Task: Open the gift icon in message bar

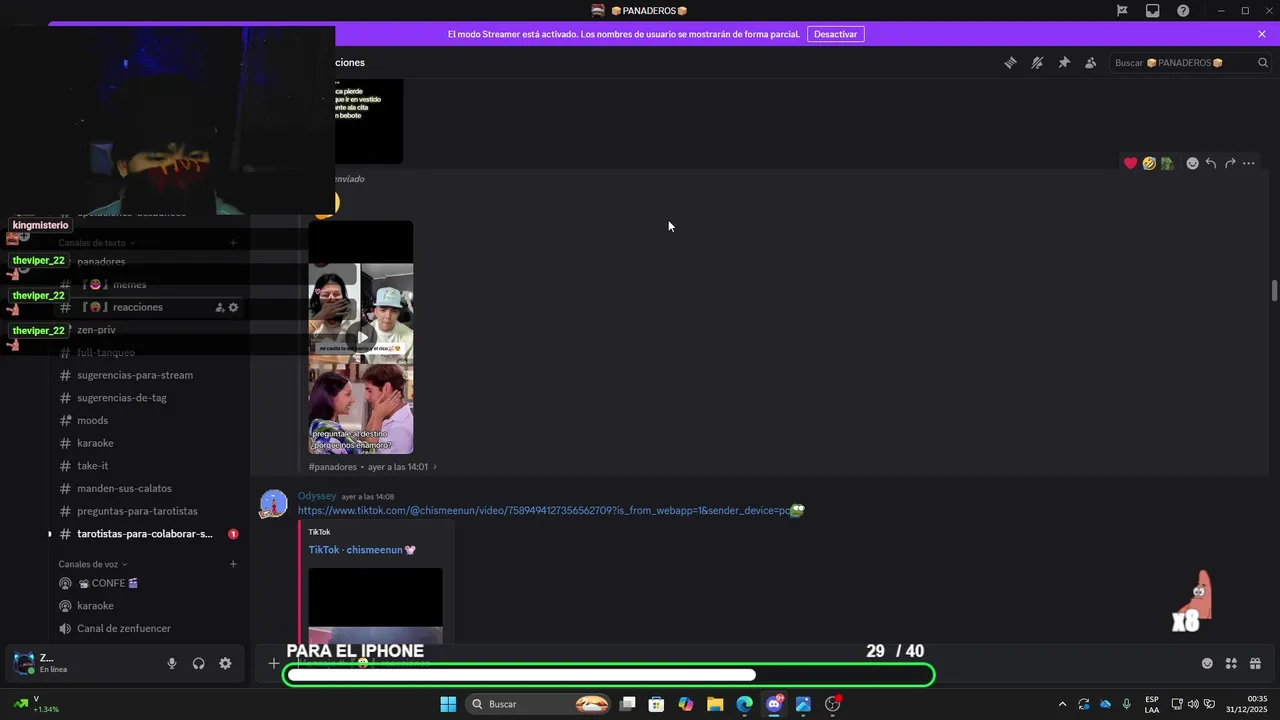Action: coord(1255,663)
